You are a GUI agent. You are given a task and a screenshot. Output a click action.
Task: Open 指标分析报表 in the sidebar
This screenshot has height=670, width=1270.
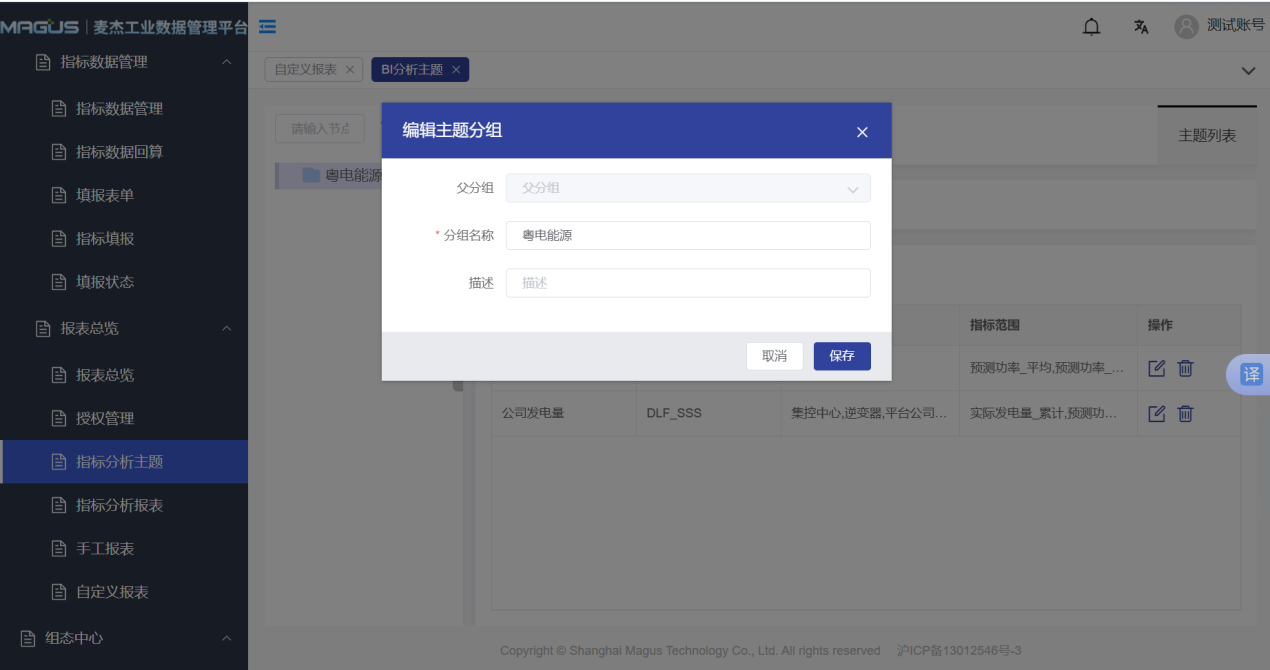(119, 505)
